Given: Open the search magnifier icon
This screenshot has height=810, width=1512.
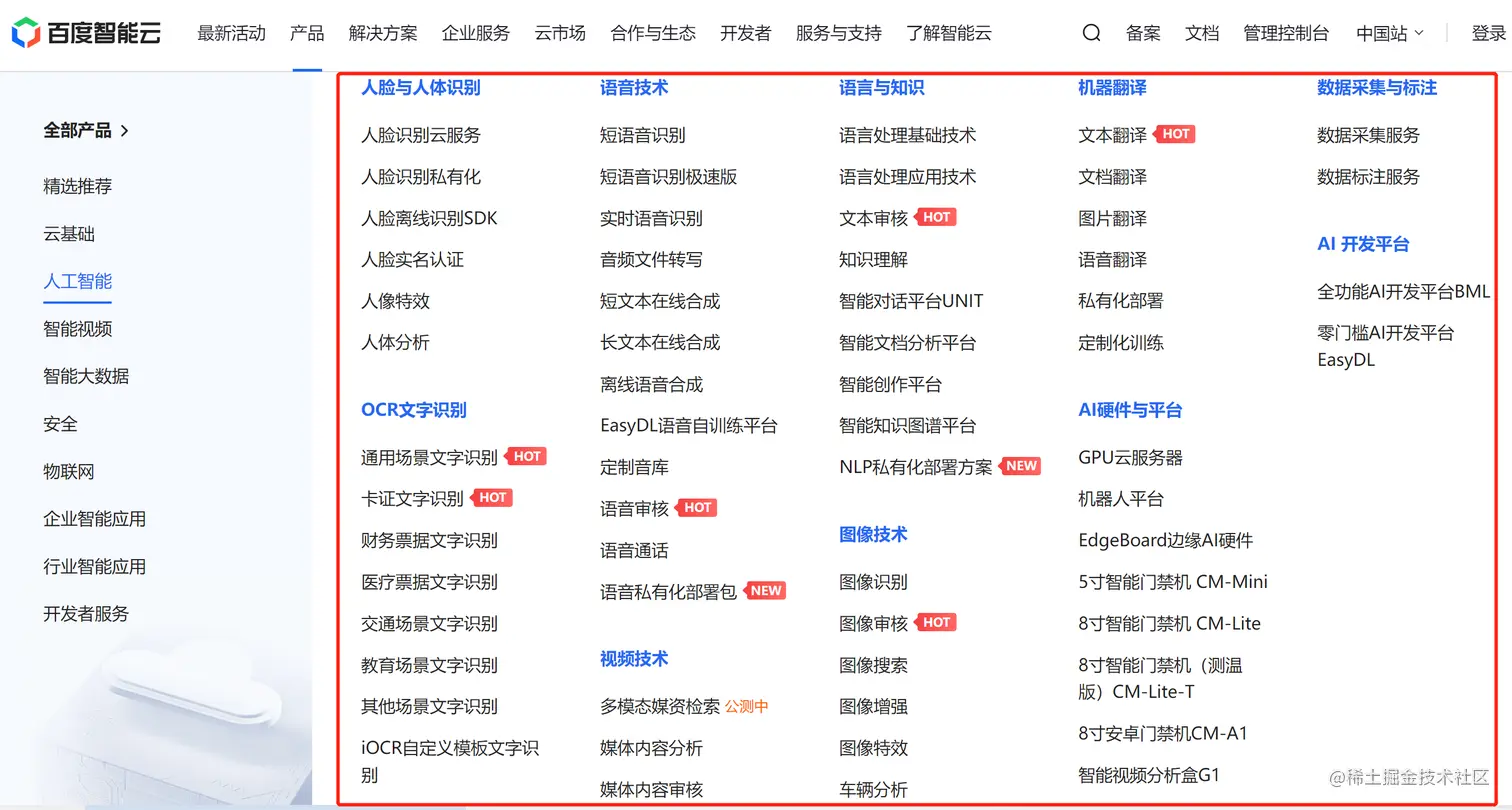Looking at the screenshot, I should click(1091, 33).
